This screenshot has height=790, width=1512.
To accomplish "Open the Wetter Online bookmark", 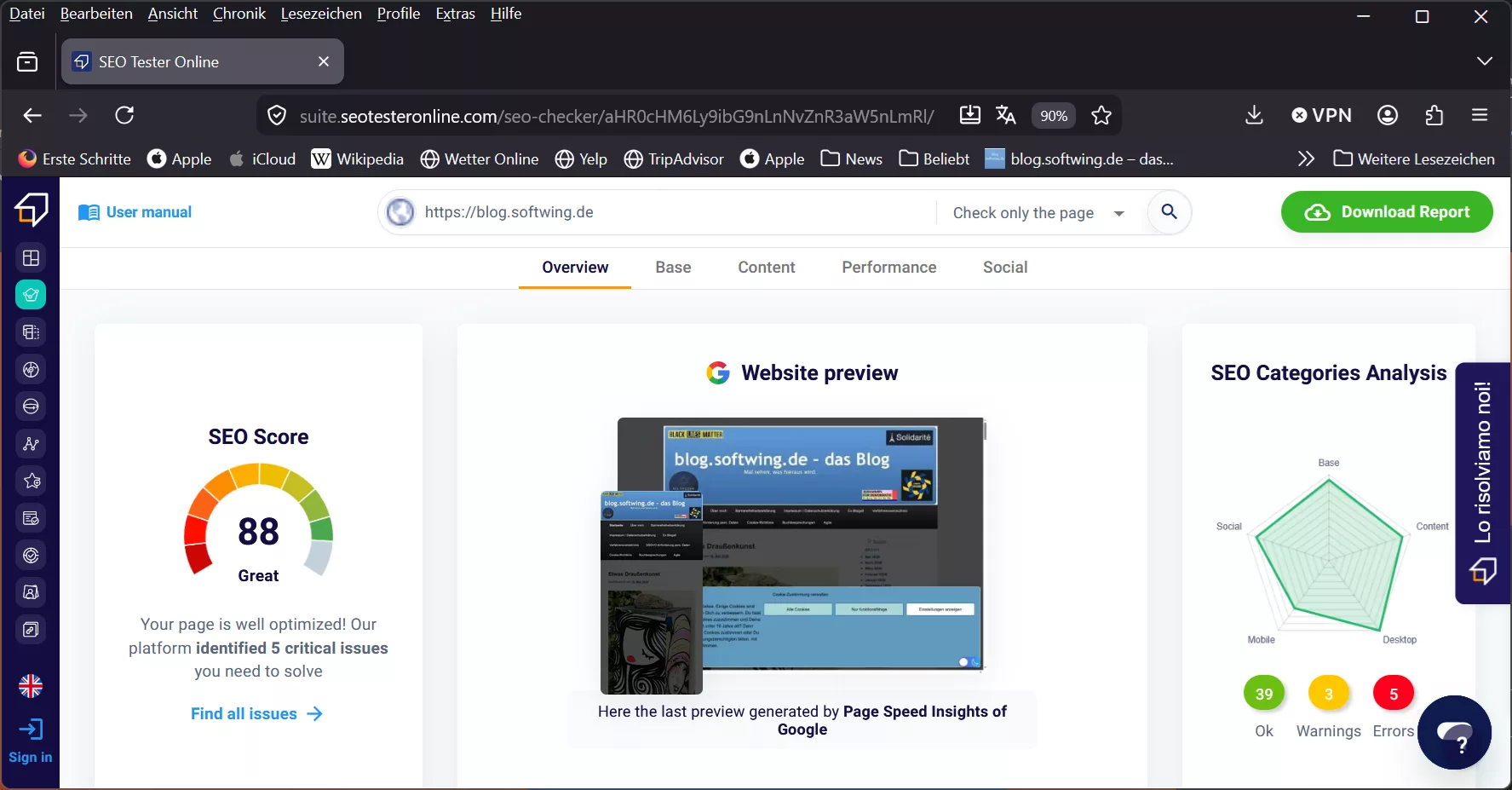I will pyautogui.click(x=480, y=159).
